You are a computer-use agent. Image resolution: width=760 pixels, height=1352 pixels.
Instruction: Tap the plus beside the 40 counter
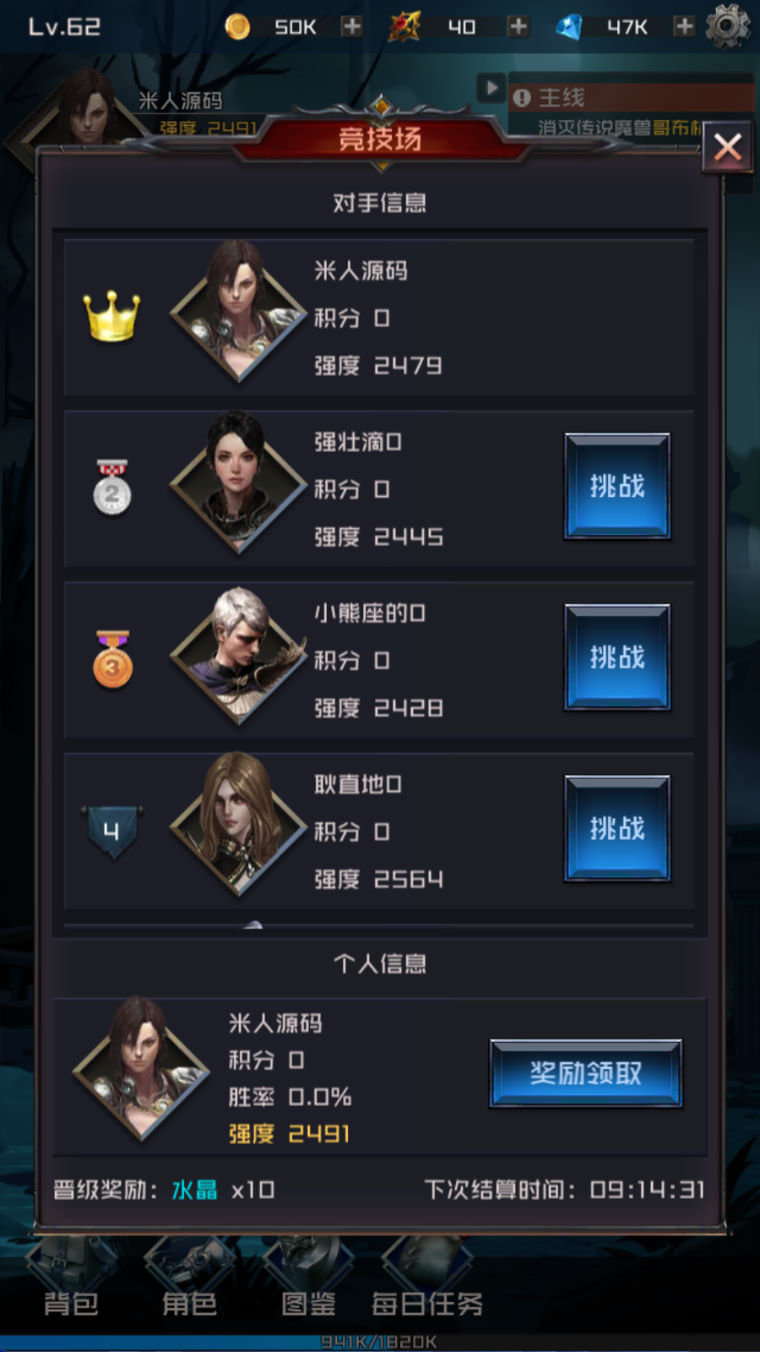518,27
